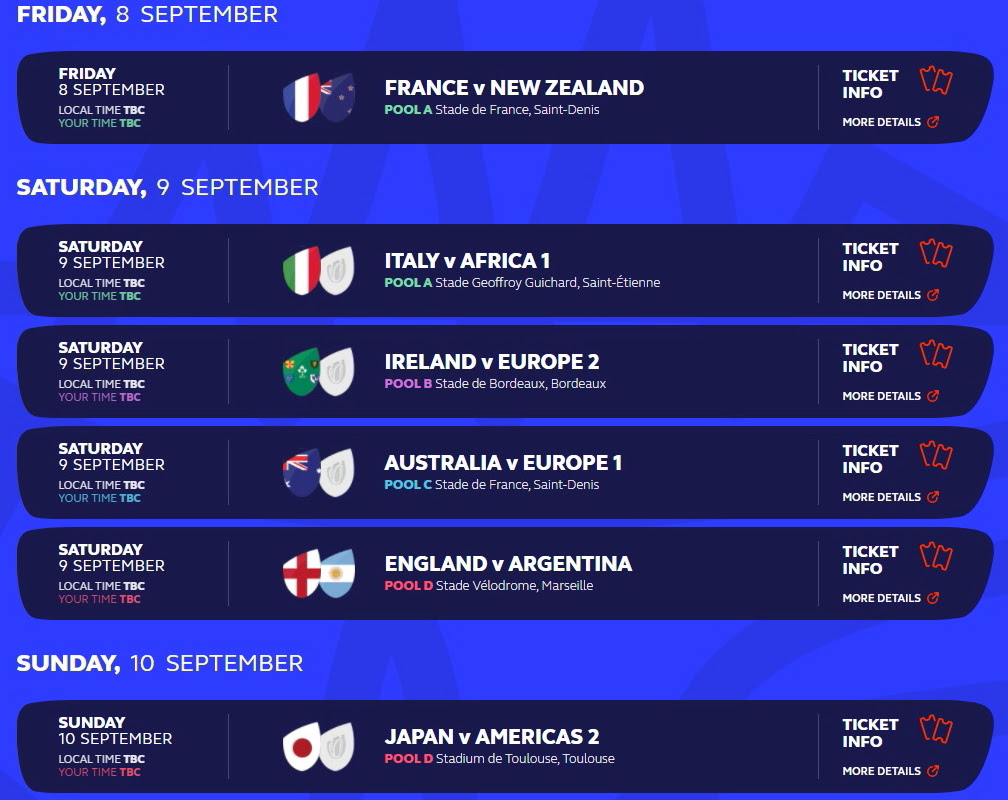Click ticket icon for Italy v Africa 1
The width and height of the screenshot is (1008, 800).
[936, 253]
